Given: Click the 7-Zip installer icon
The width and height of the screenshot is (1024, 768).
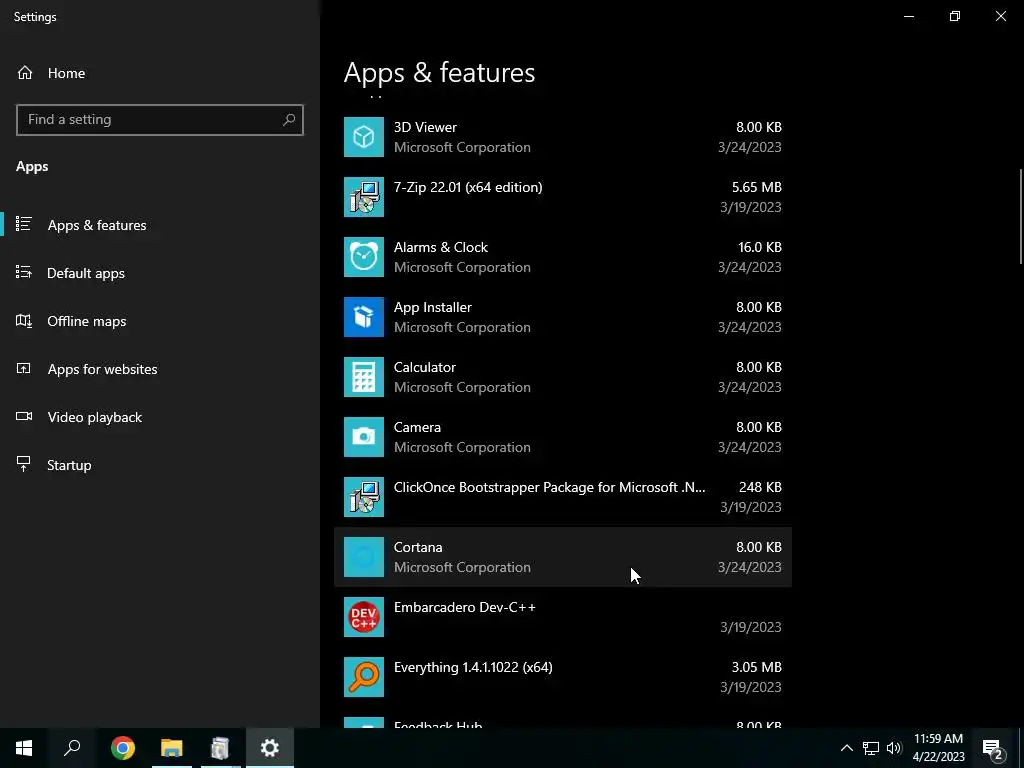Looking at the screenshot, I should pos(364,197).
